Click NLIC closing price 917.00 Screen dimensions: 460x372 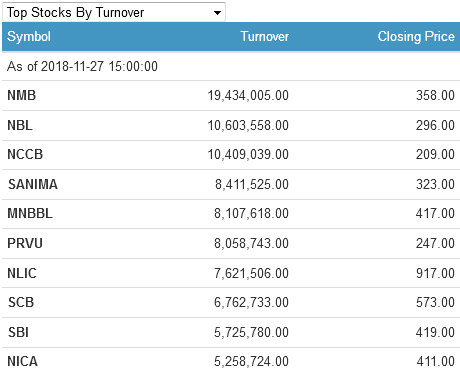(x=435, y=273)
